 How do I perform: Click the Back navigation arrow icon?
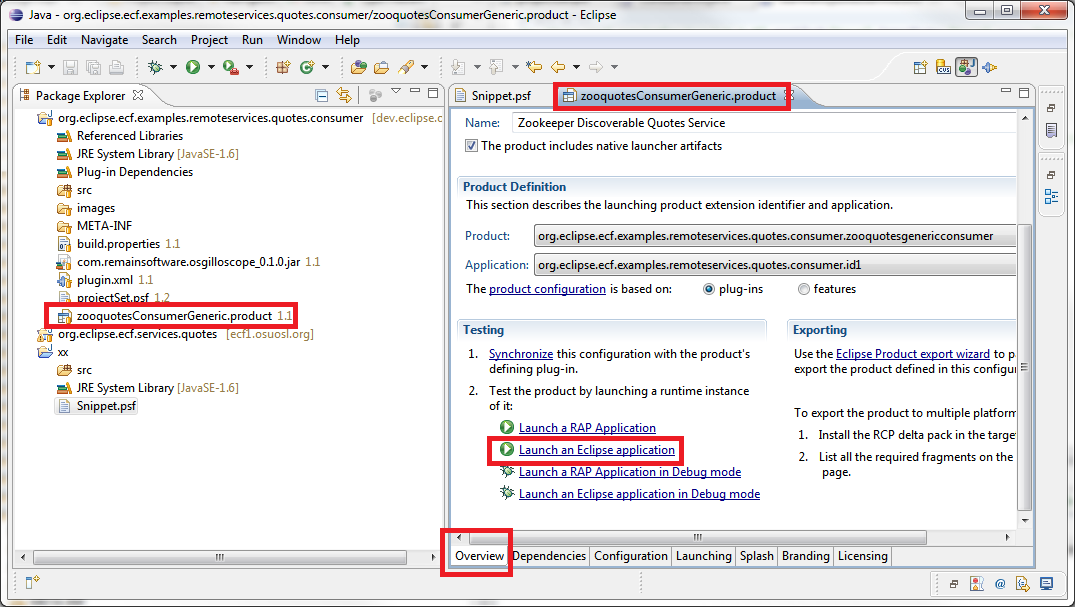click(558, 67)
